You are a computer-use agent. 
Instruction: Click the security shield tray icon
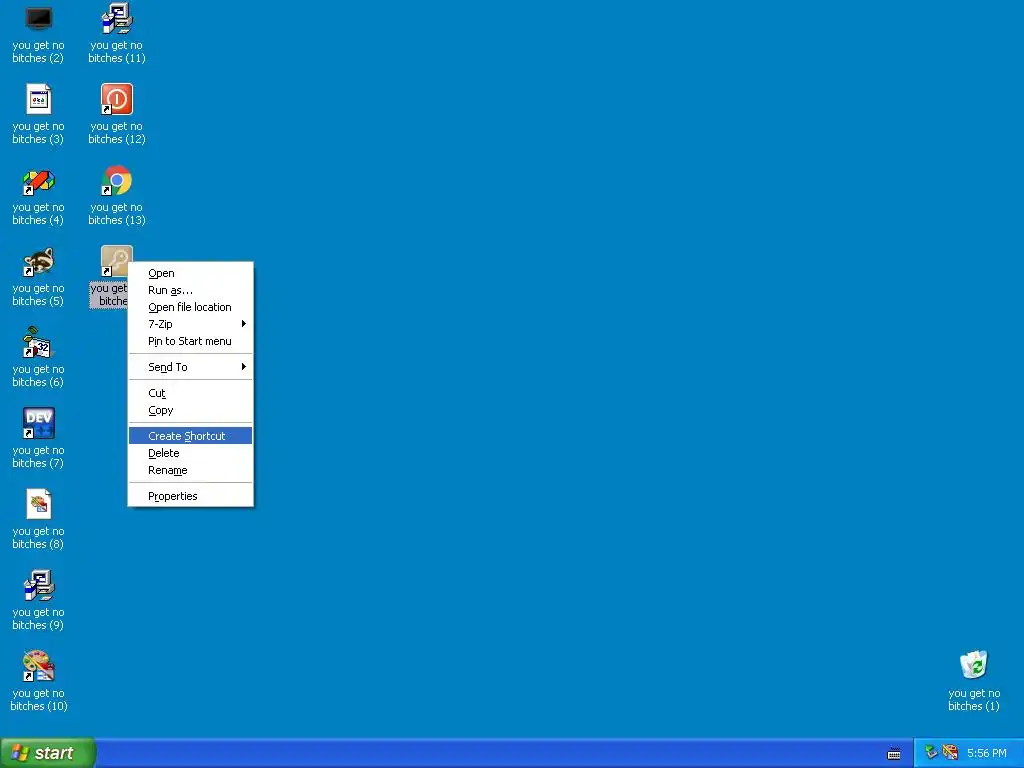(x=950, y=753)
